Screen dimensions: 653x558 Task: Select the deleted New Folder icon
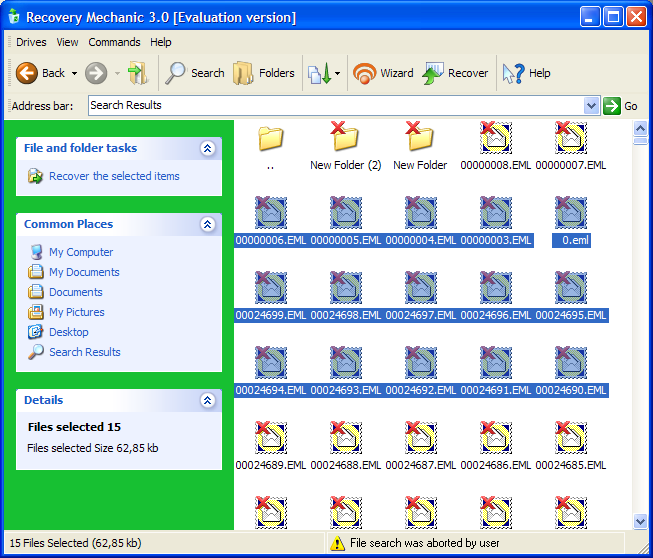(x=420, y=136)
